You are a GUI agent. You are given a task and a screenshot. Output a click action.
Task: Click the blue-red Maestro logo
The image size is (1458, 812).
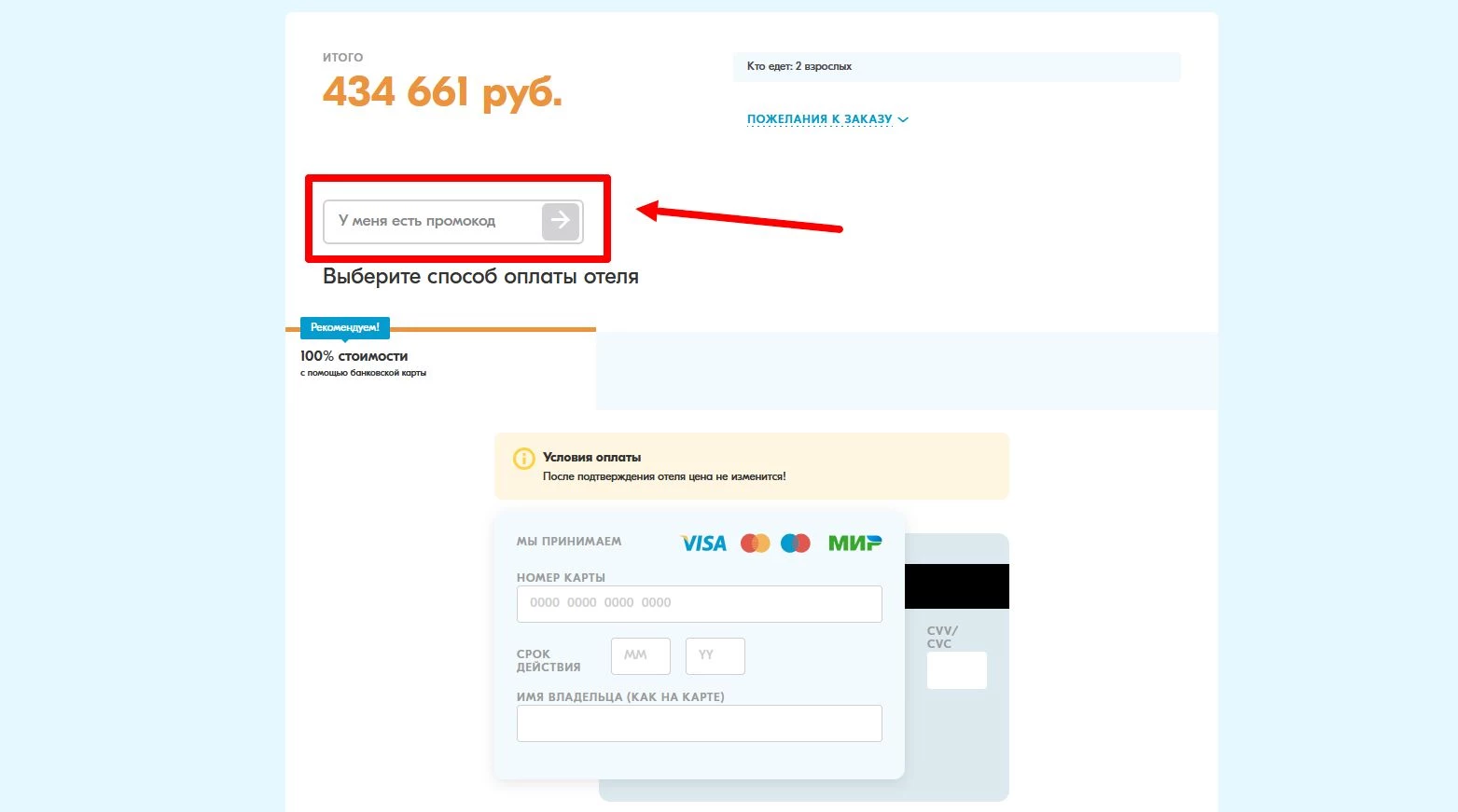tap(796, 543)
